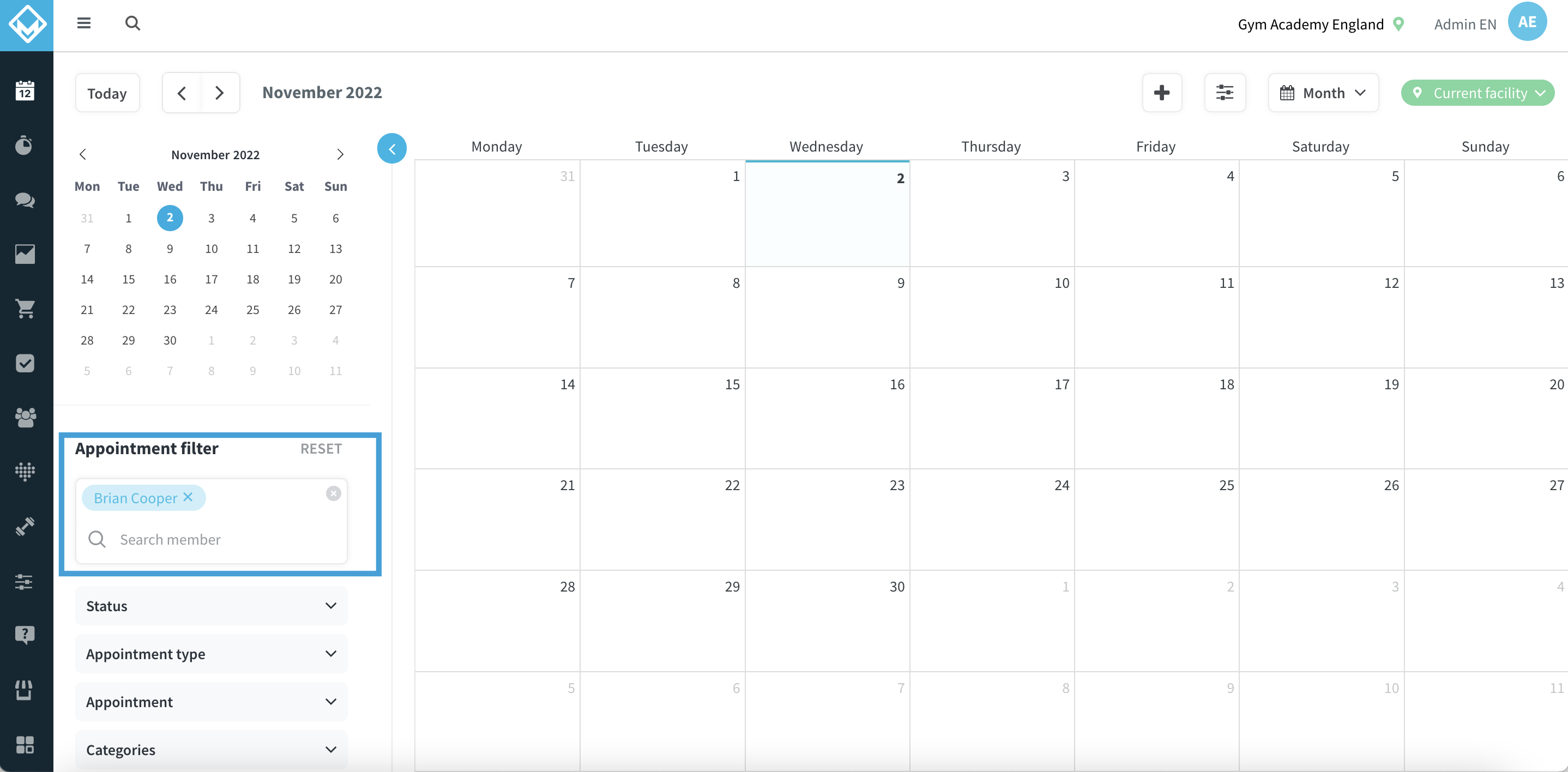1568x772 pixels.
Task: Open the AE user avatar
Action: (1527, 22)
